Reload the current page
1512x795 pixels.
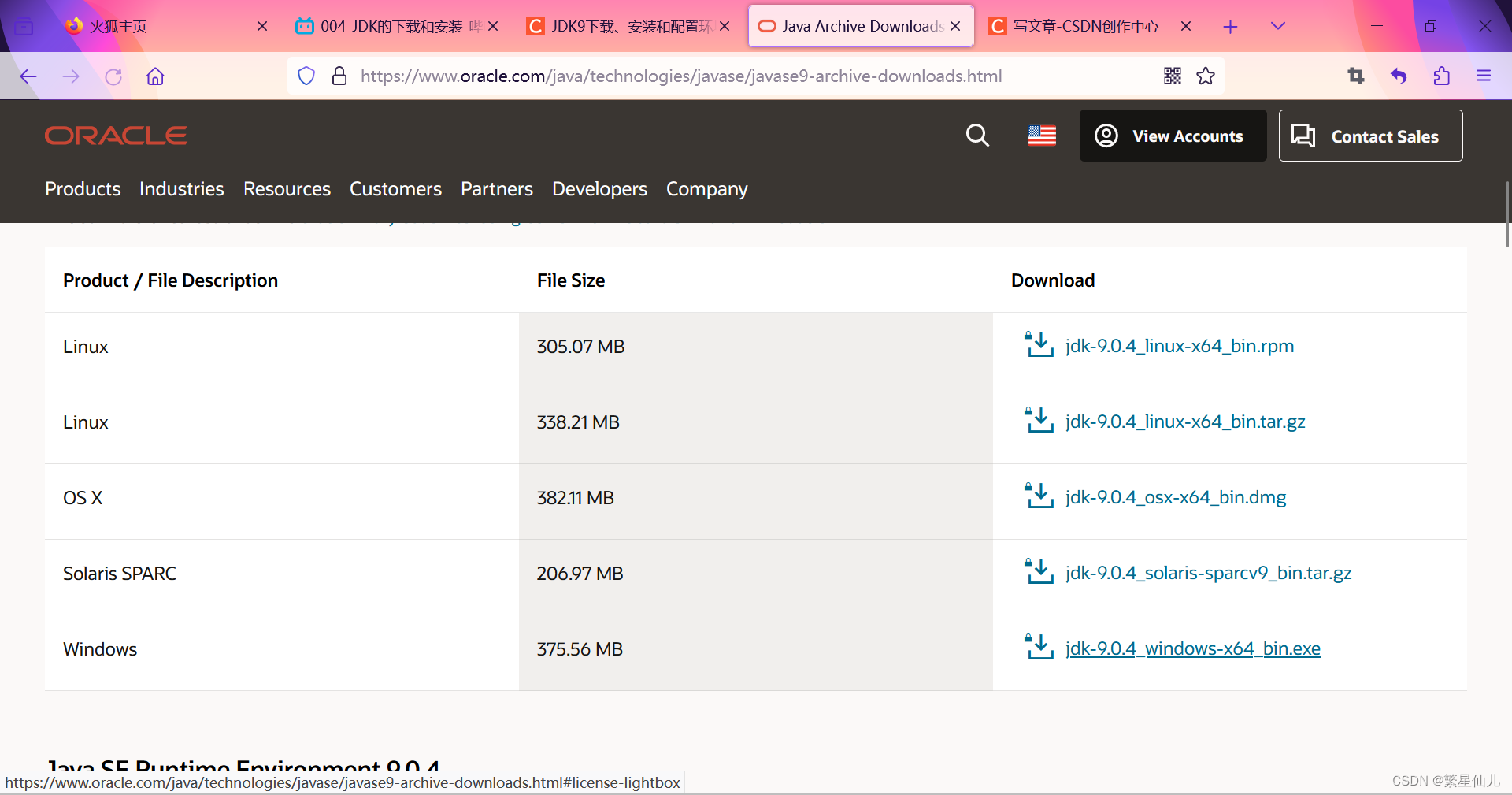click(113, 76)
